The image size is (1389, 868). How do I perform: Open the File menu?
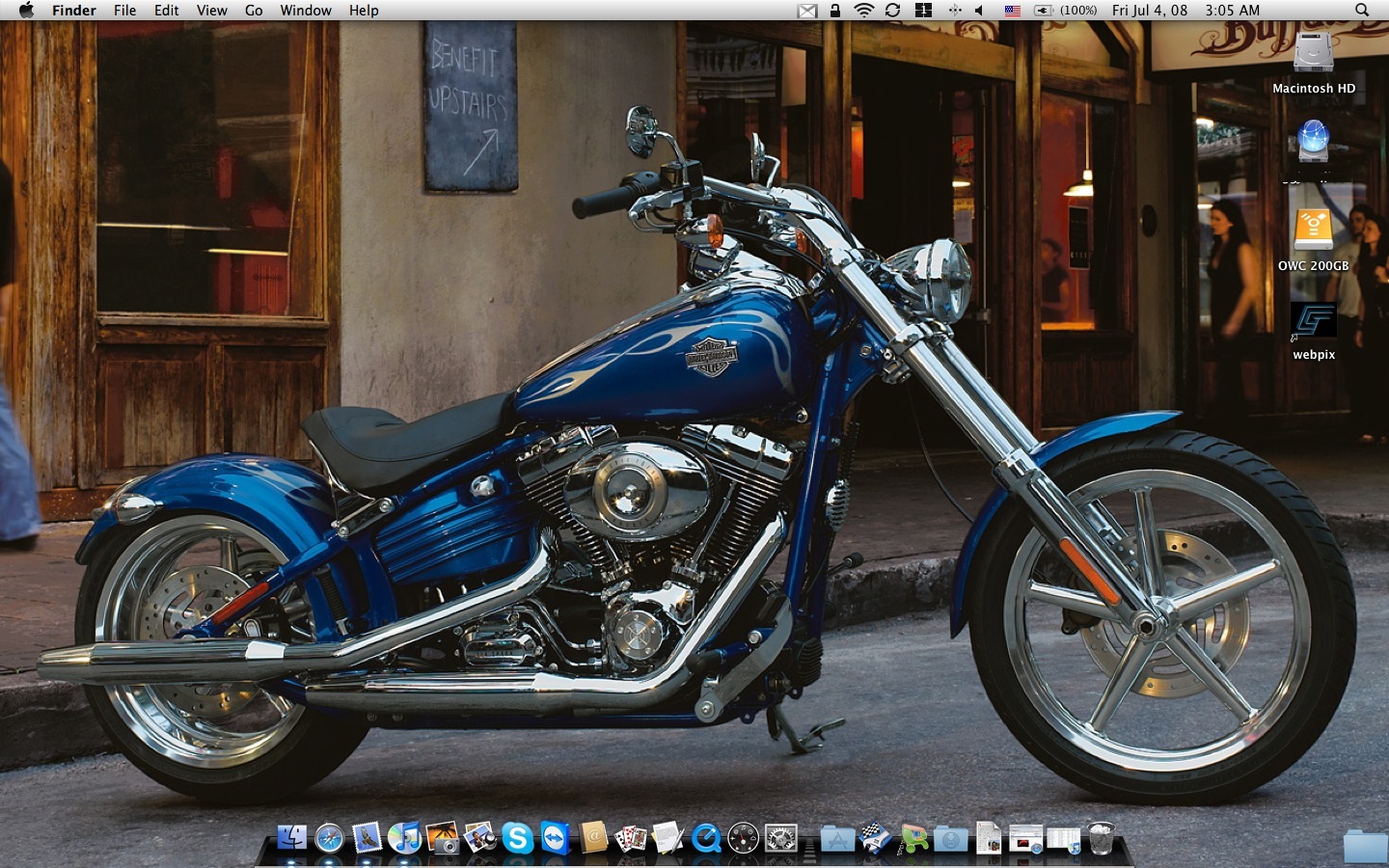[x=125, y=10]
